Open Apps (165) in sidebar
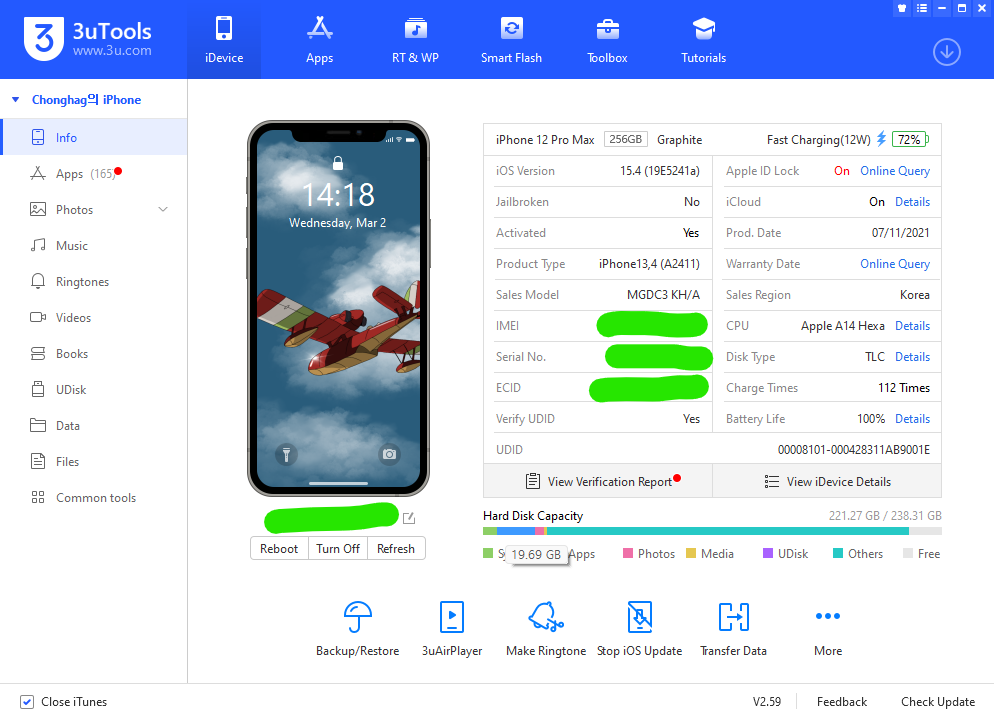The height and width of the screenshot is (716, 994). tap(94, 173)
